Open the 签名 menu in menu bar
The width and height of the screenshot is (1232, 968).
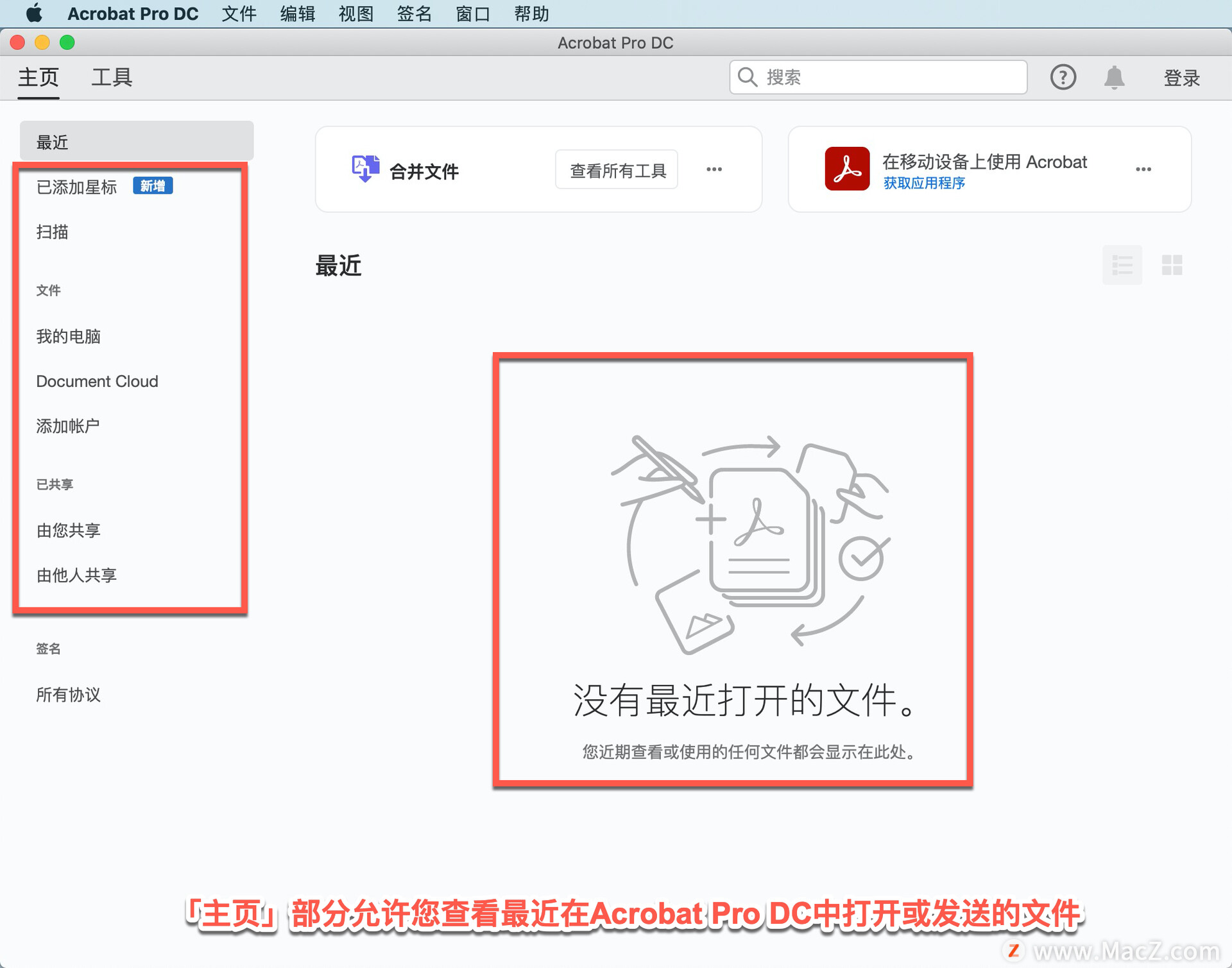pos(414,13)
